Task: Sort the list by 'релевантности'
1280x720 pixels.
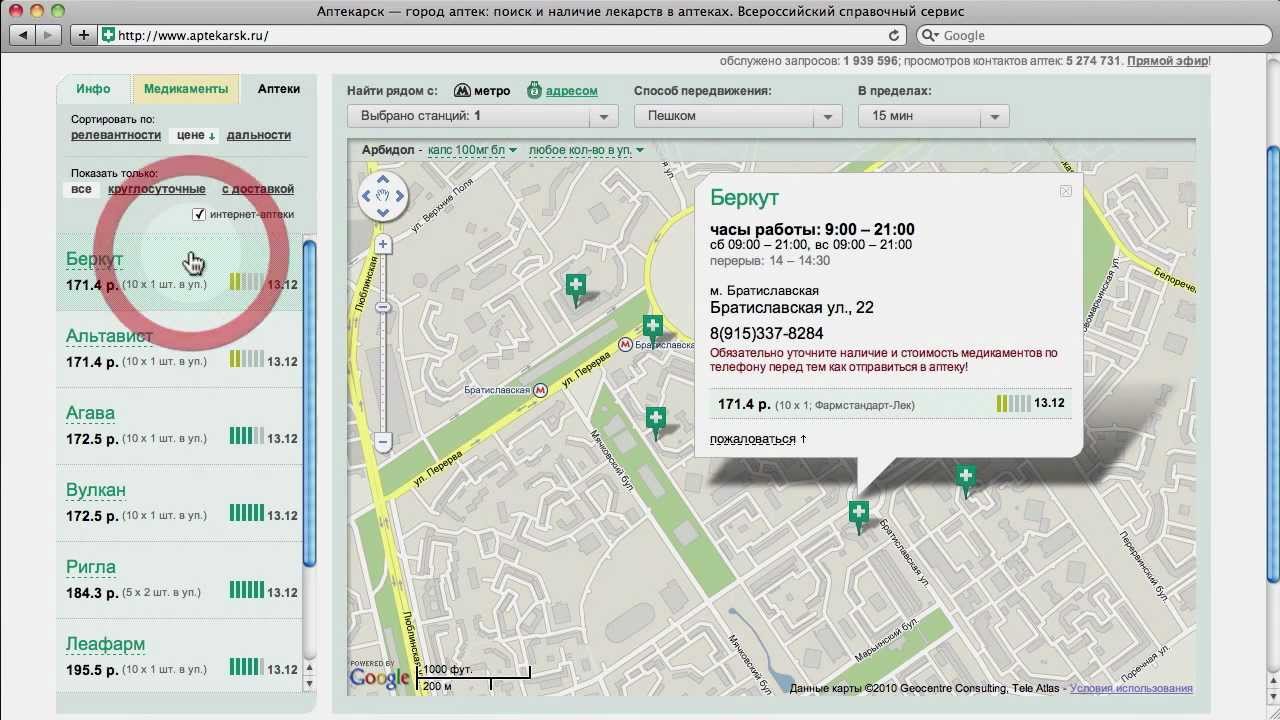Action: 116,135
